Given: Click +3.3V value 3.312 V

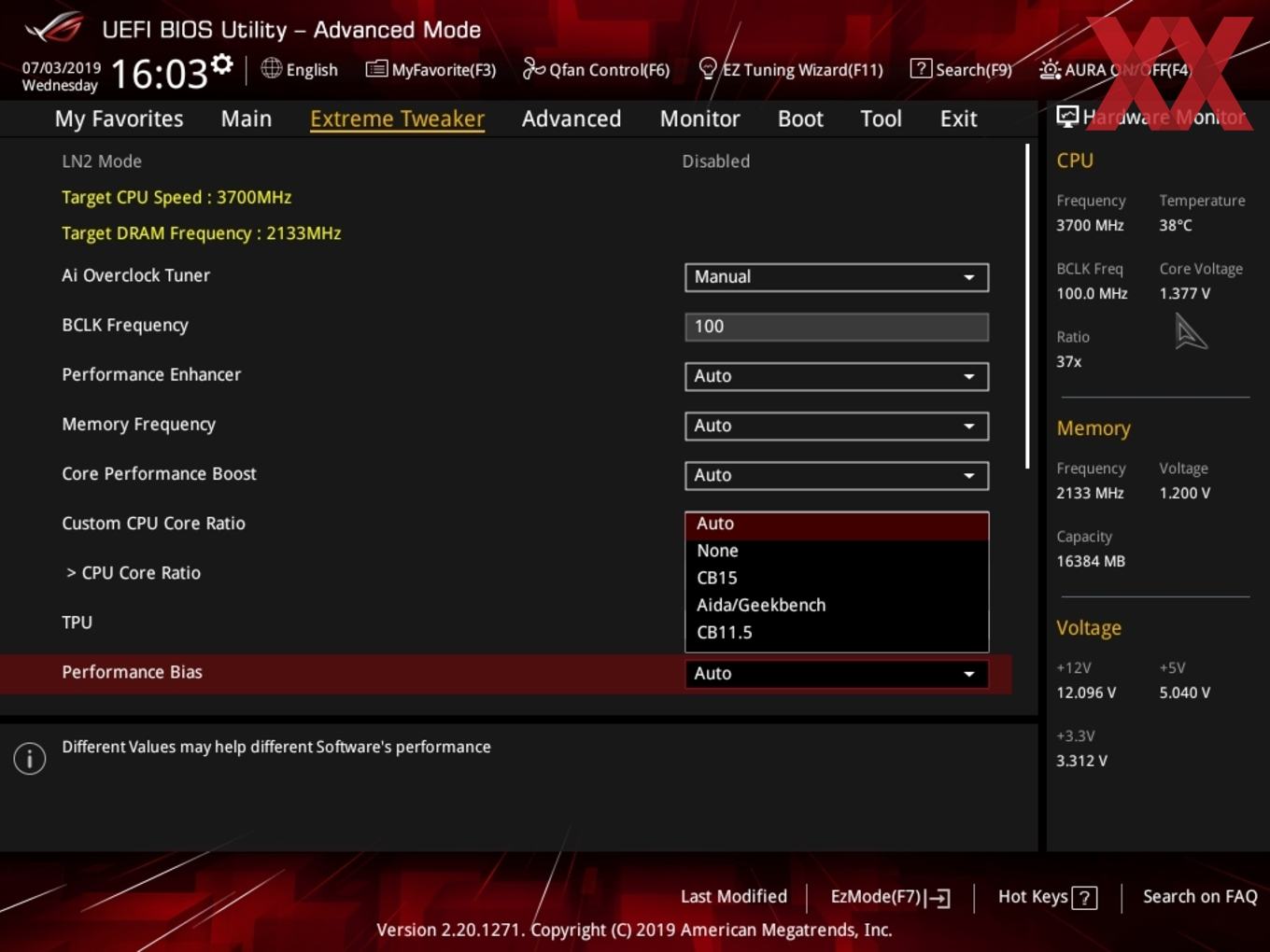Looking at the screenshot, I should point(1081,762).
